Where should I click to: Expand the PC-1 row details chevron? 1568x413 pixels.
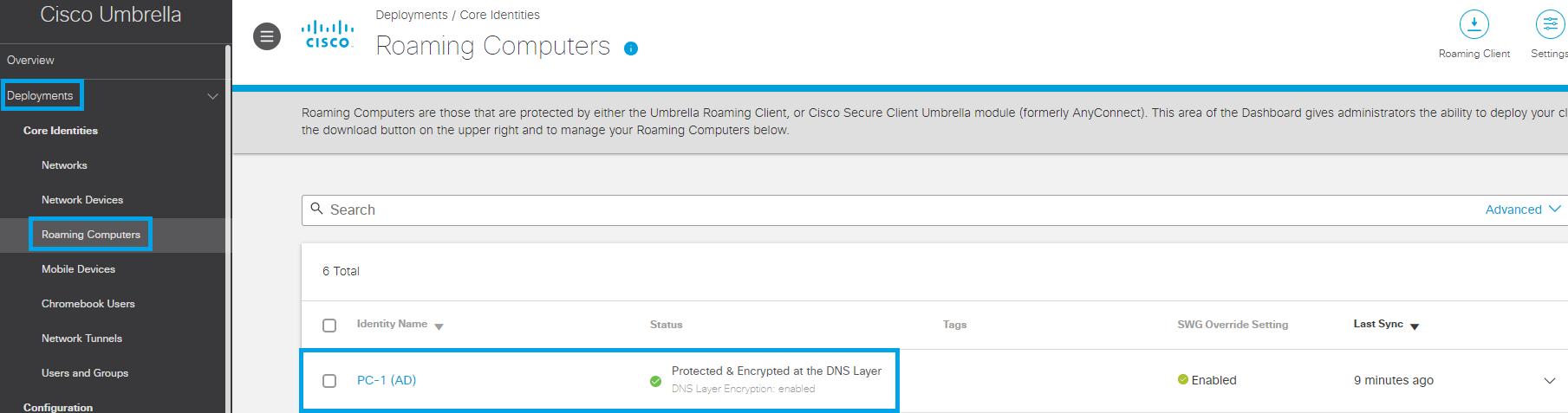click(x=1550, y=381)
